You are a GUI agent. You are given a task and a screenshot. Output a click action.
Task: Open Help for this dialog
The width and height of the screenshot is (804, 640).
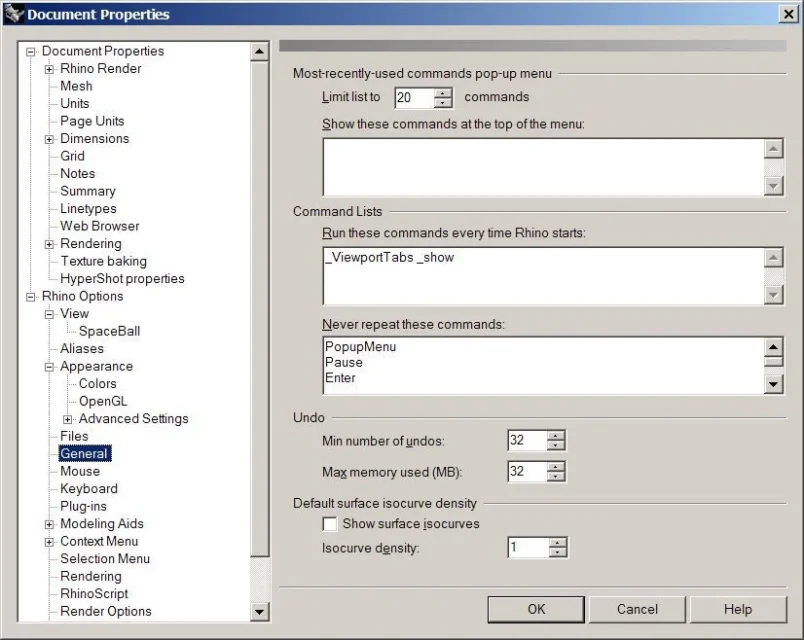coord(738,609)
